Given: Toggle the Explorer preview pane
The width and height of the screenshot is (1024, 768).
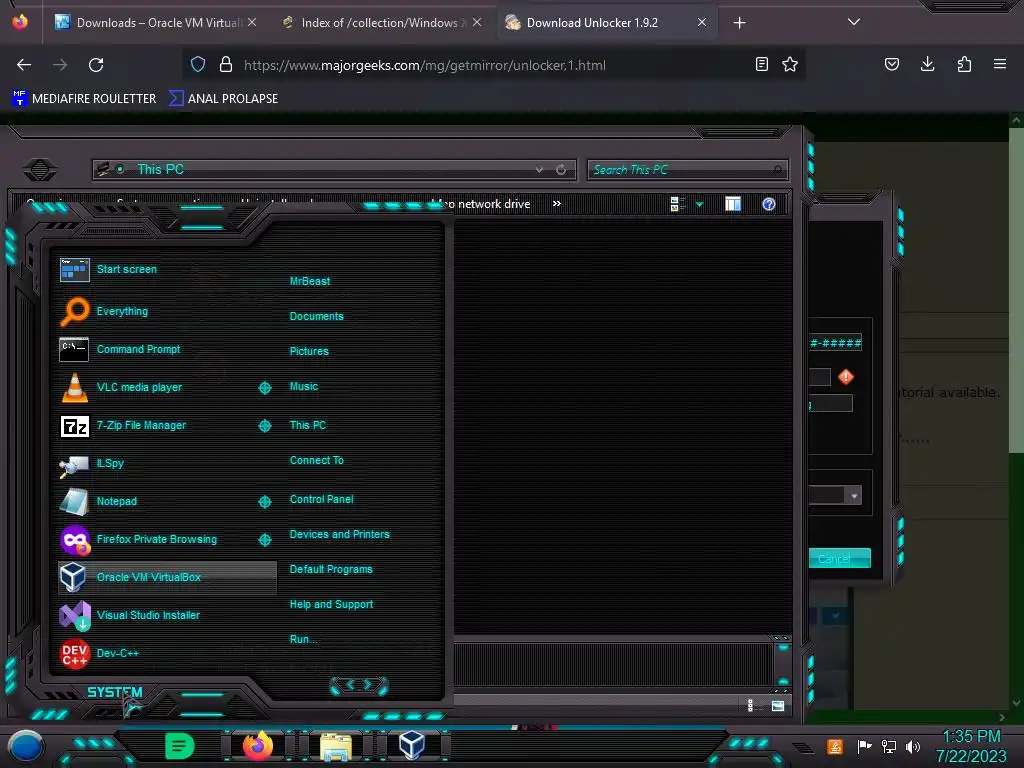Looking at the screenshot, I should click(x=733, y=204).
